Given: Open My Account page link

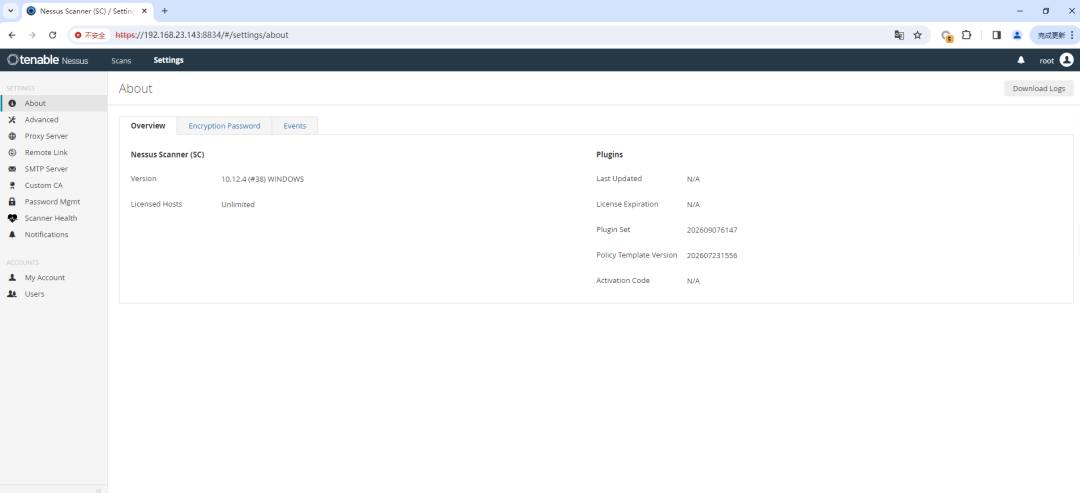Looking at the screenshot, I should coord(45,277).
